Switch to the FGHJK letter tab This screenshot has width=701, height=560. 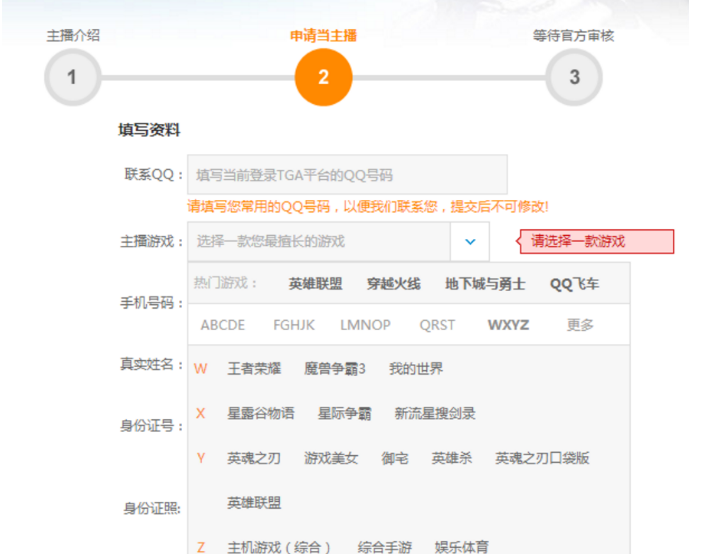294,325
